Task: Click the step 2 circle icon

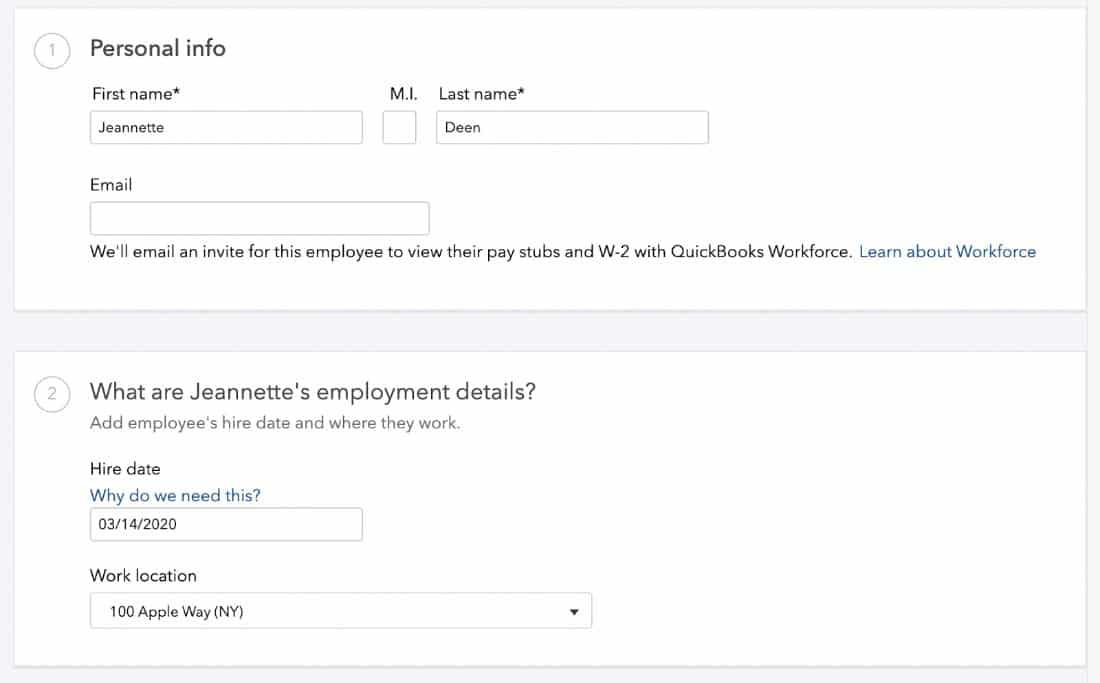Action: tap(52, 394)
